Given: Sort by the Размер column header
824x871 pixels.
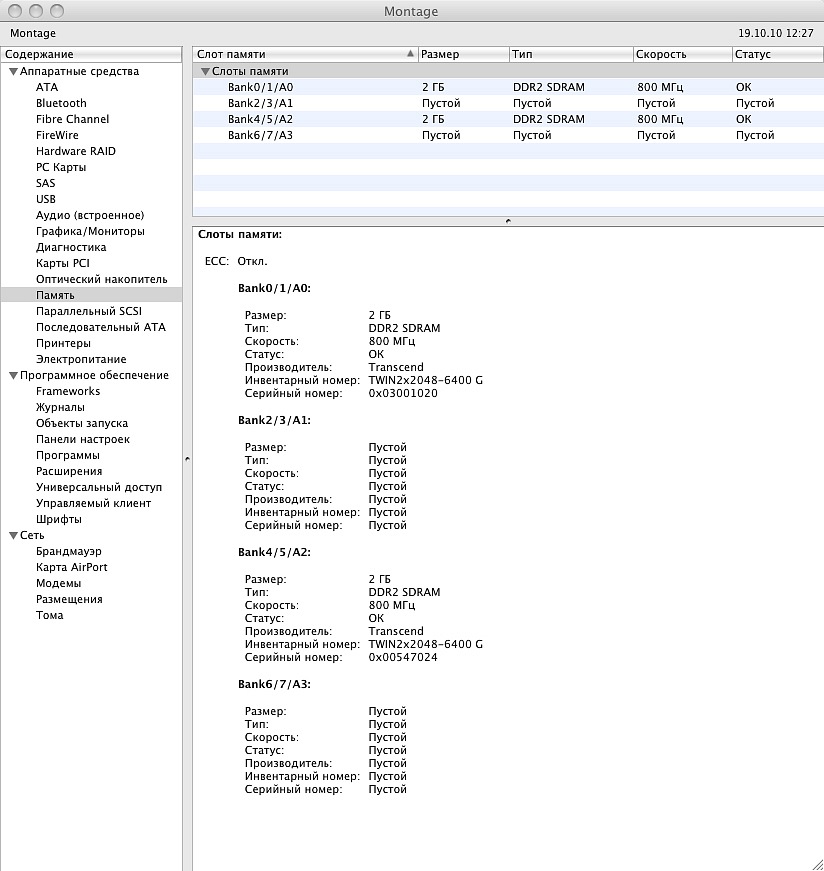Looking at the screenshot, I should coord(463,54).
